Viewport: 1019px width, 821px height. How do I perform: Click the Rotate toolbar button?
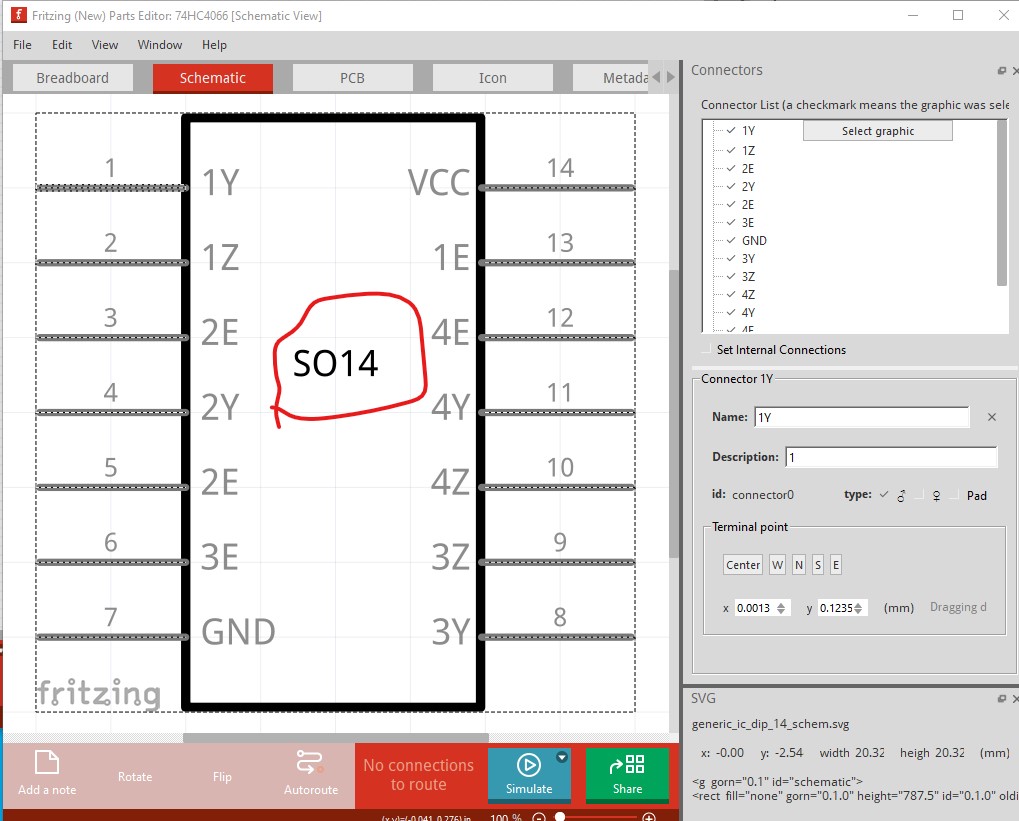135,777
